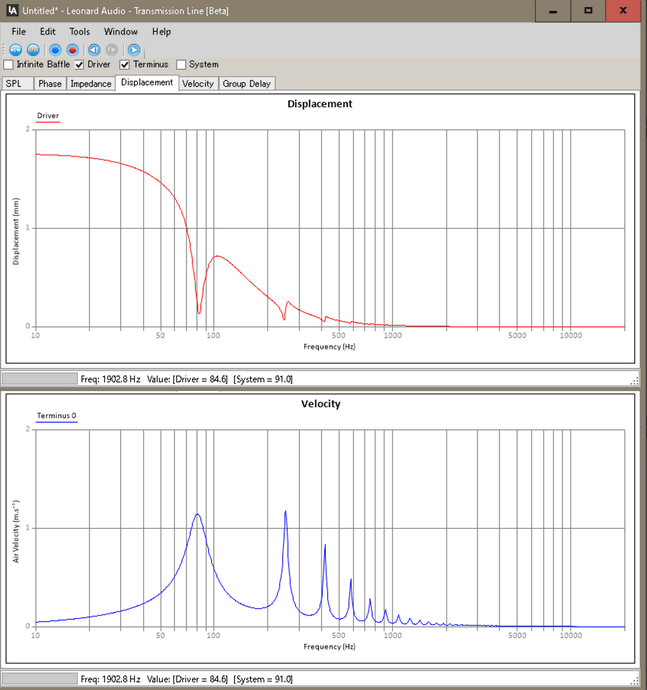
Task: Click the OPEN file toolbar icon
Action: [x=33, y=50]
